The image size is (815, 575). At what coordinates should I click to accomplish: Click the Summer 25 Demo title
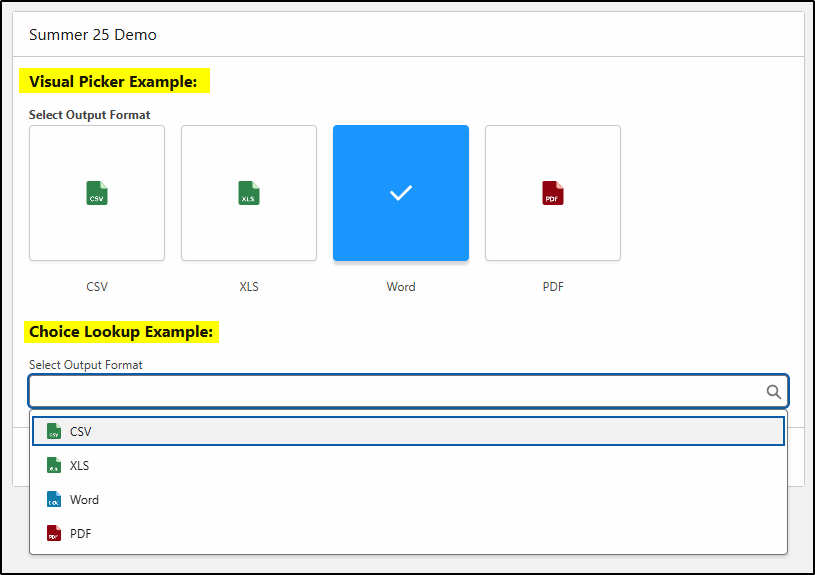(93, 35)
